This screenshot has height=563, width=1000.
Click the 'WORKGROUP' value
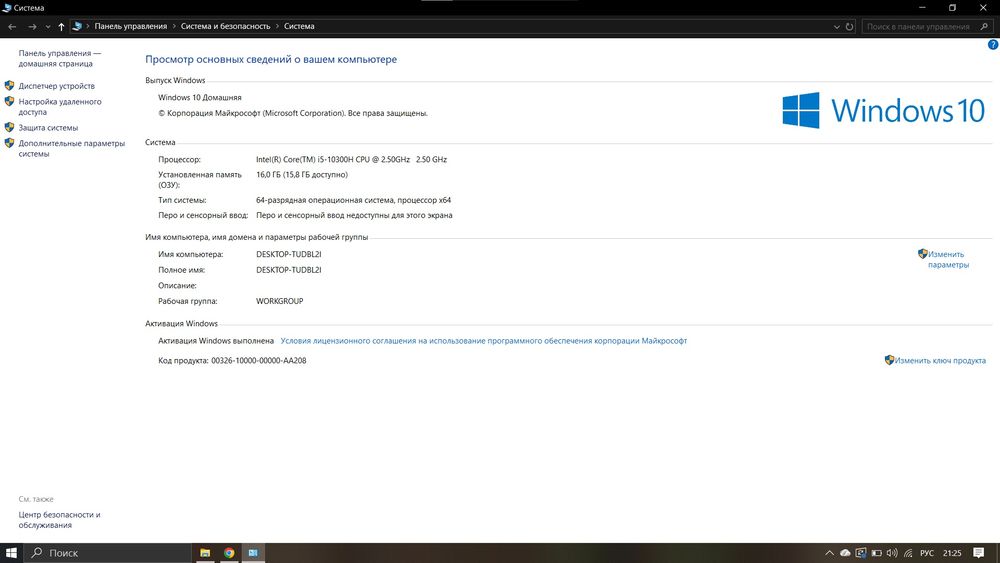tap(279, 302)
